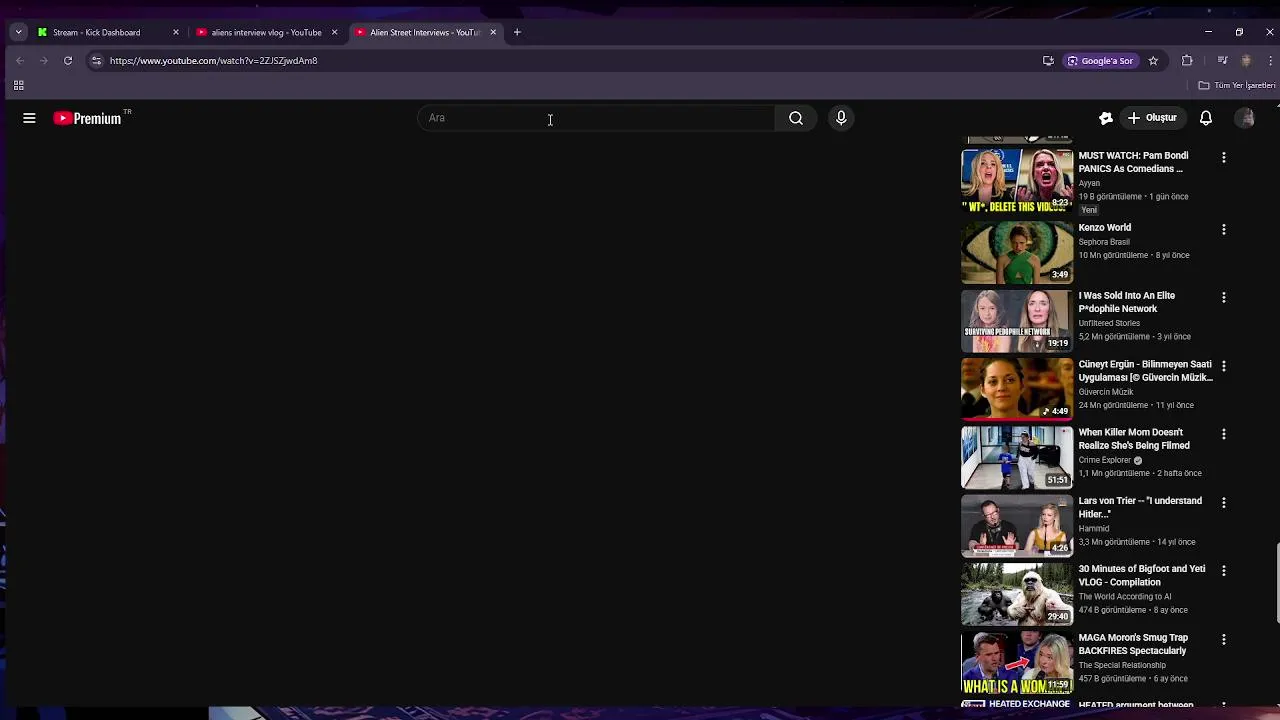
Task: Open the When Killer Mom thumbnail
Action: pyautogui.click(x=1017, y=457)
